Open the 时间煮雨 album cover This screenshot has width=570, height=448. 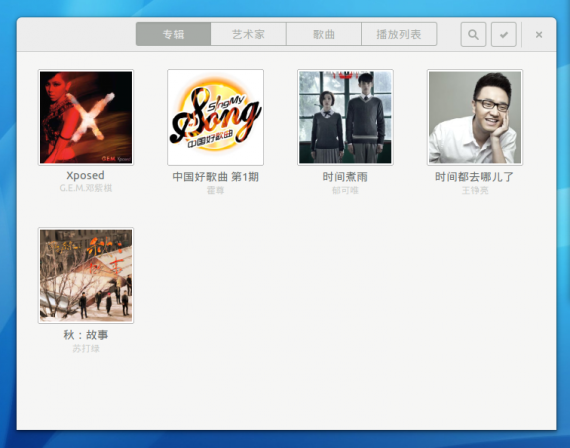[345, 117]
